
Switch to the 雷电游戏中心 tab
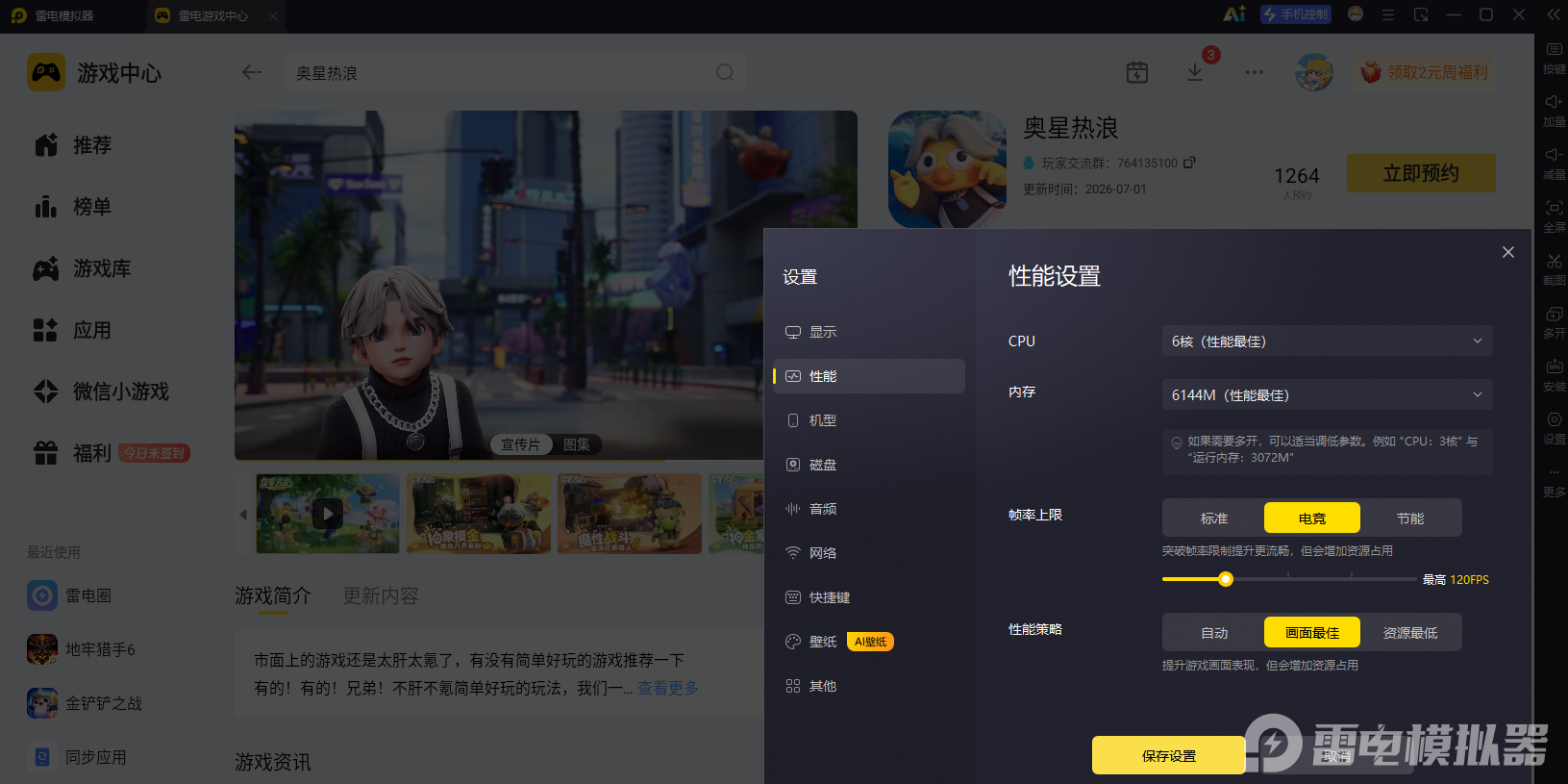213,15
